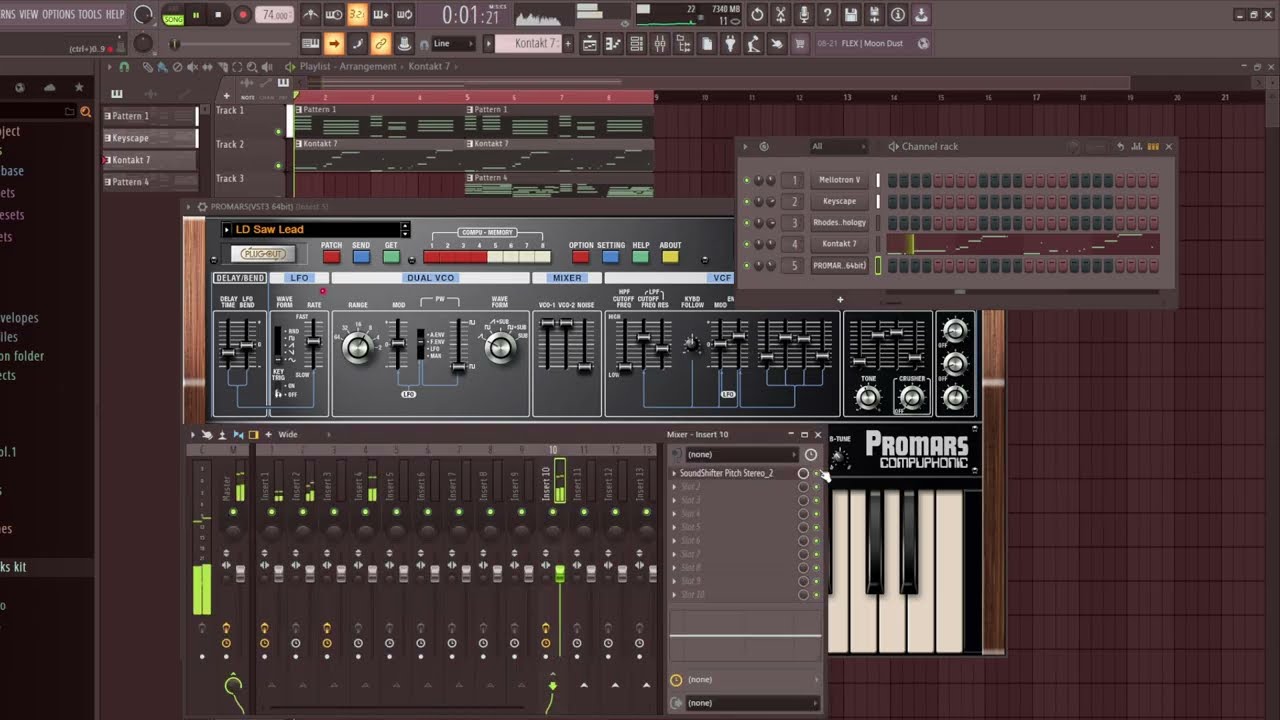The height and width of the screenshot is (720, 1280).
Task: Open the Tools menu
Action: (90, 15)
